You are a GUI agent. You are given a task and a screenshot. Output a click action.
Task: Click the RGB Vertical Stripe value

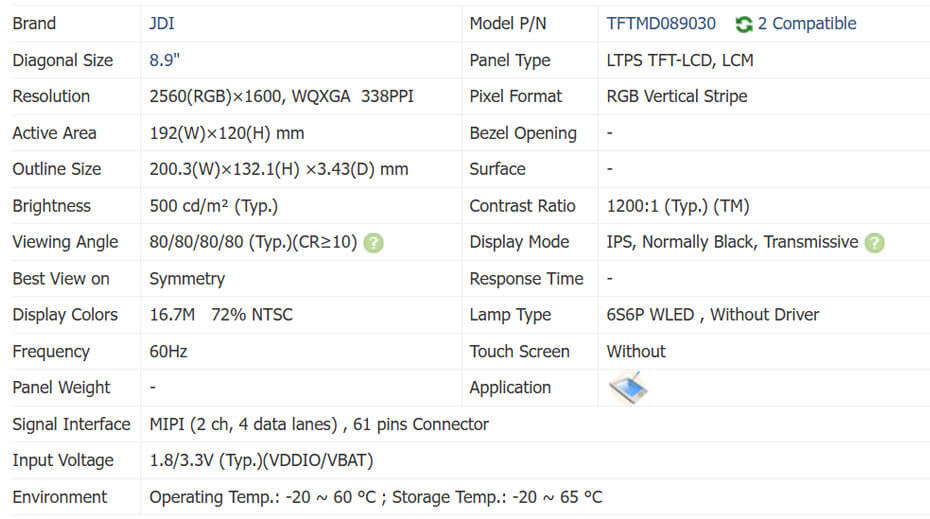tap(677, 97)
